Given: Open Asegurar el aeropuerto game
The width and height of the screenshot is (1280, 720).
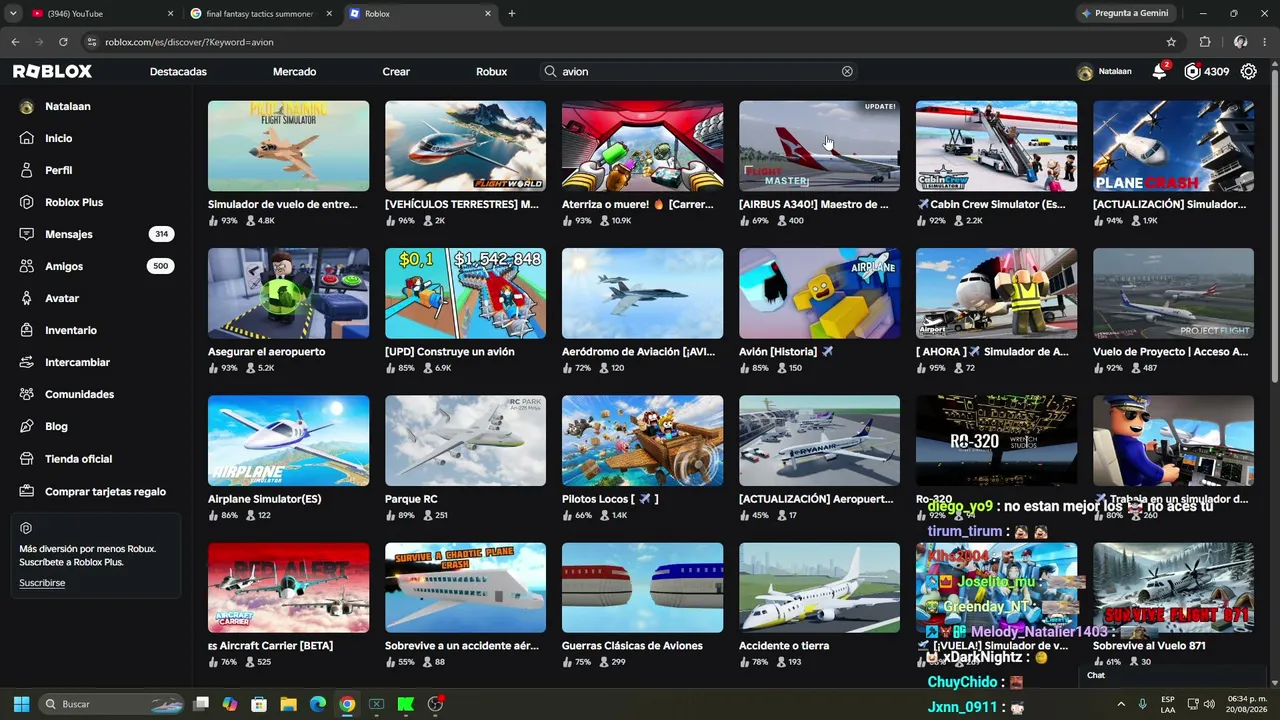Looking at the screenshot, I should 288,293.
